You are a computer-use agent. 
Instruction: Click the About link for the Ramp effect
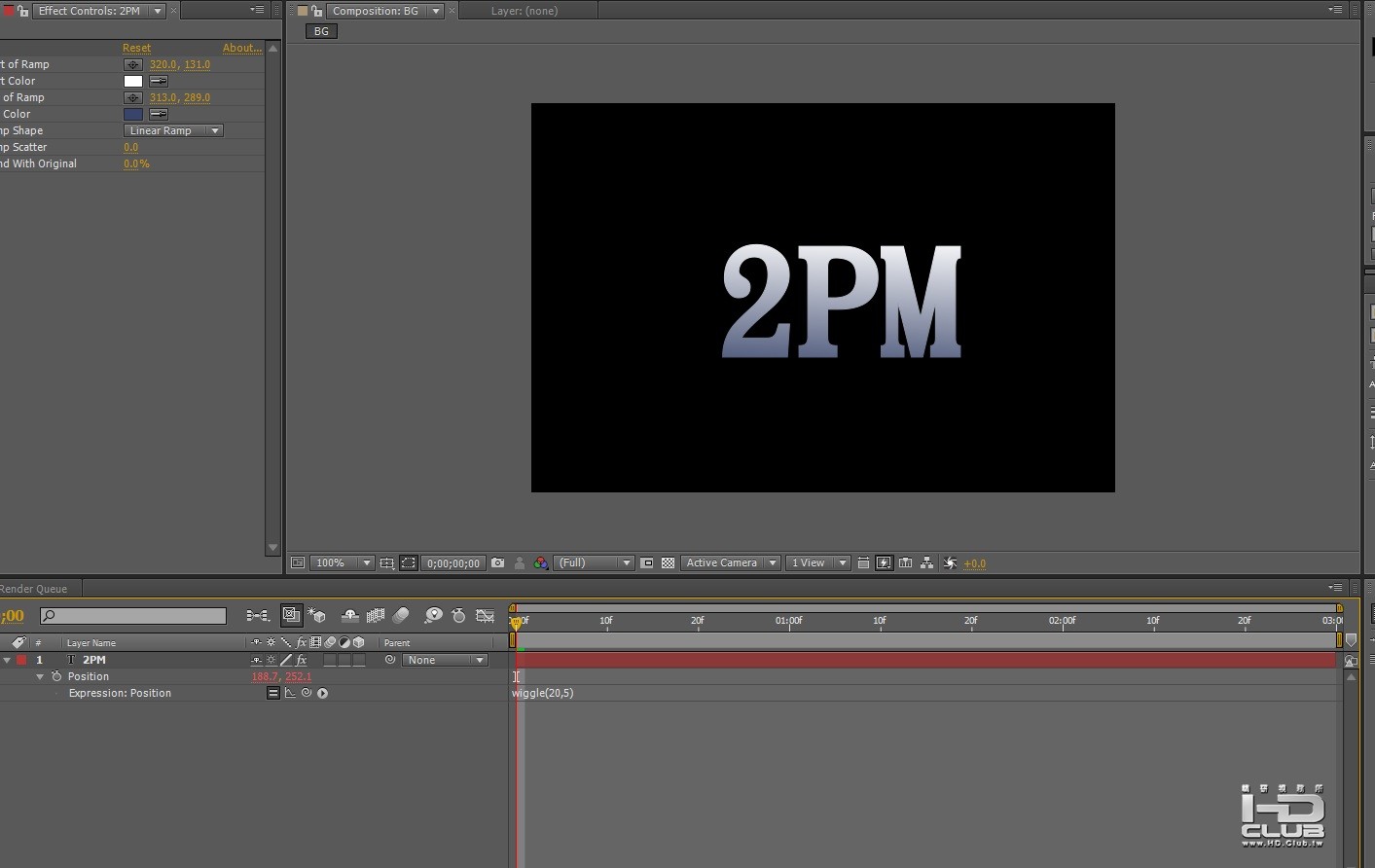tap(242, 49)
